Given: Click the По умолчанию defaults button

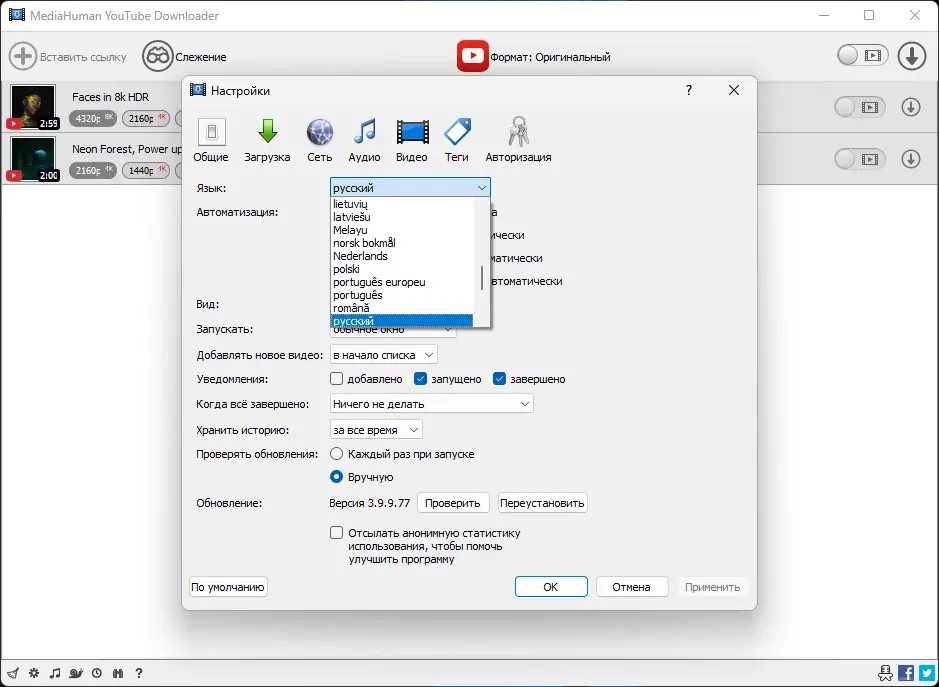Looking at the screenshot, I should (x=228, y=587).
